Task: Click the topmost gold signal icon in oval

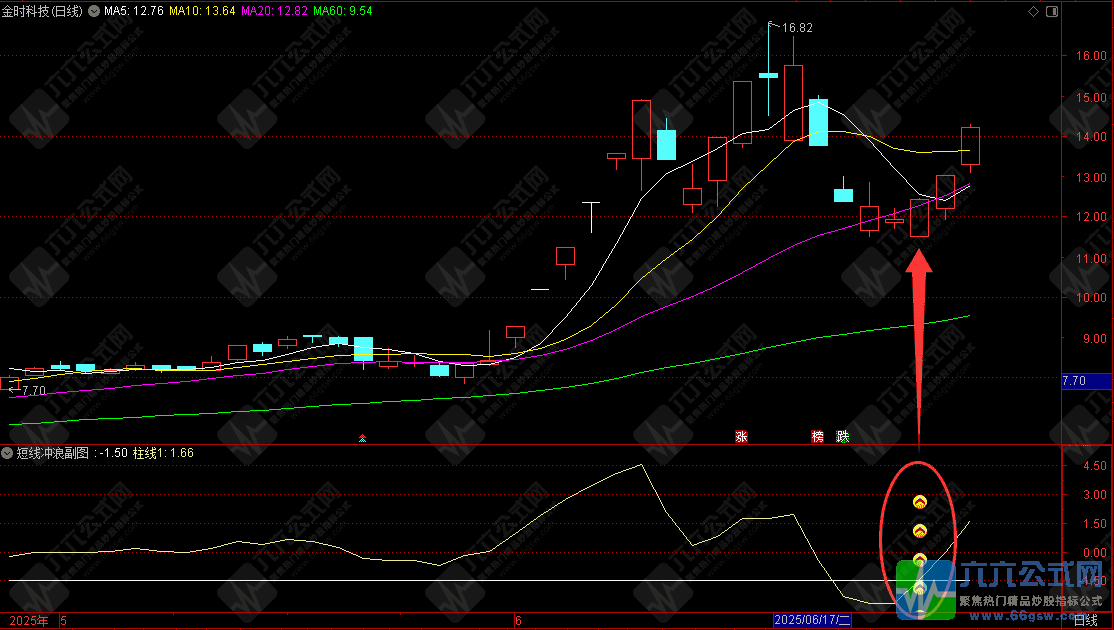Action: pos(919,501)
